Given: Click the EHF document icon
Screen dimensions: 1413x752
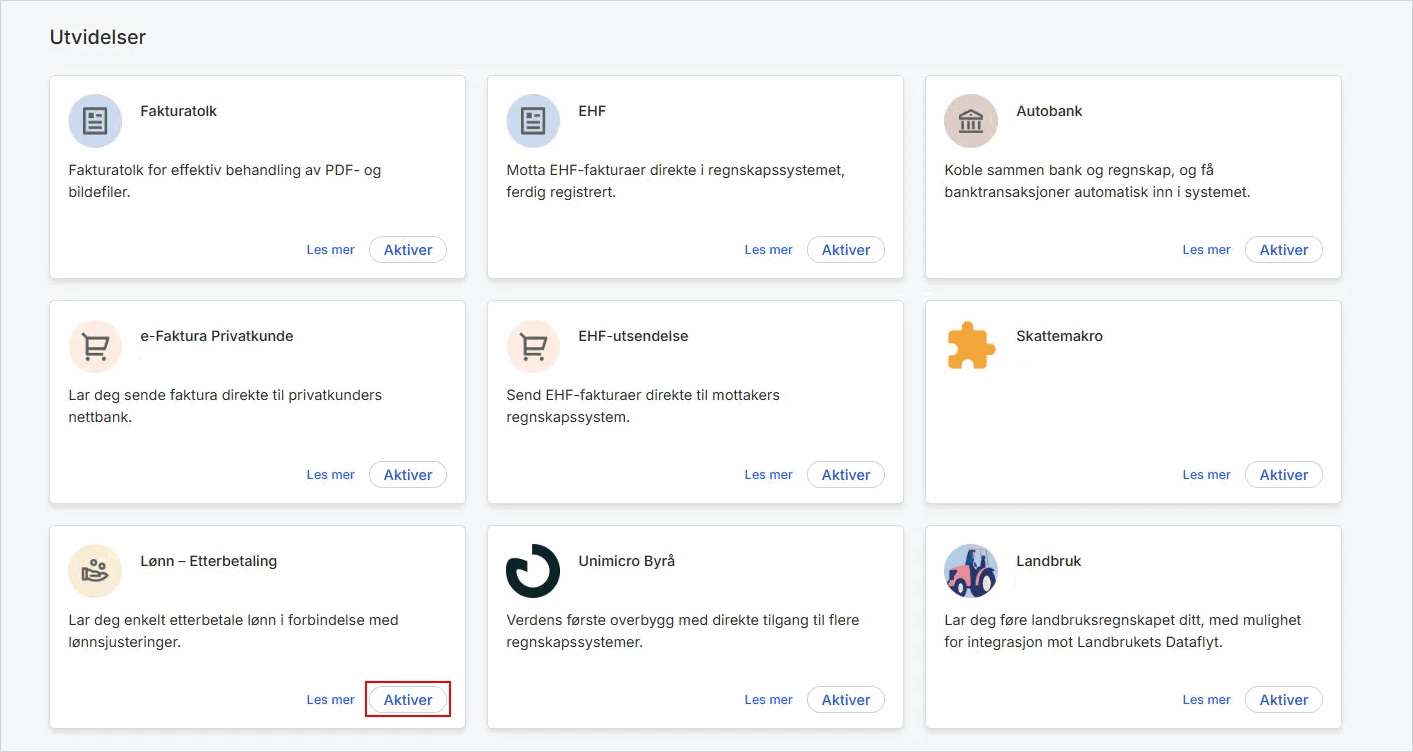Looking at the screenshot, I should coord(533,121).
